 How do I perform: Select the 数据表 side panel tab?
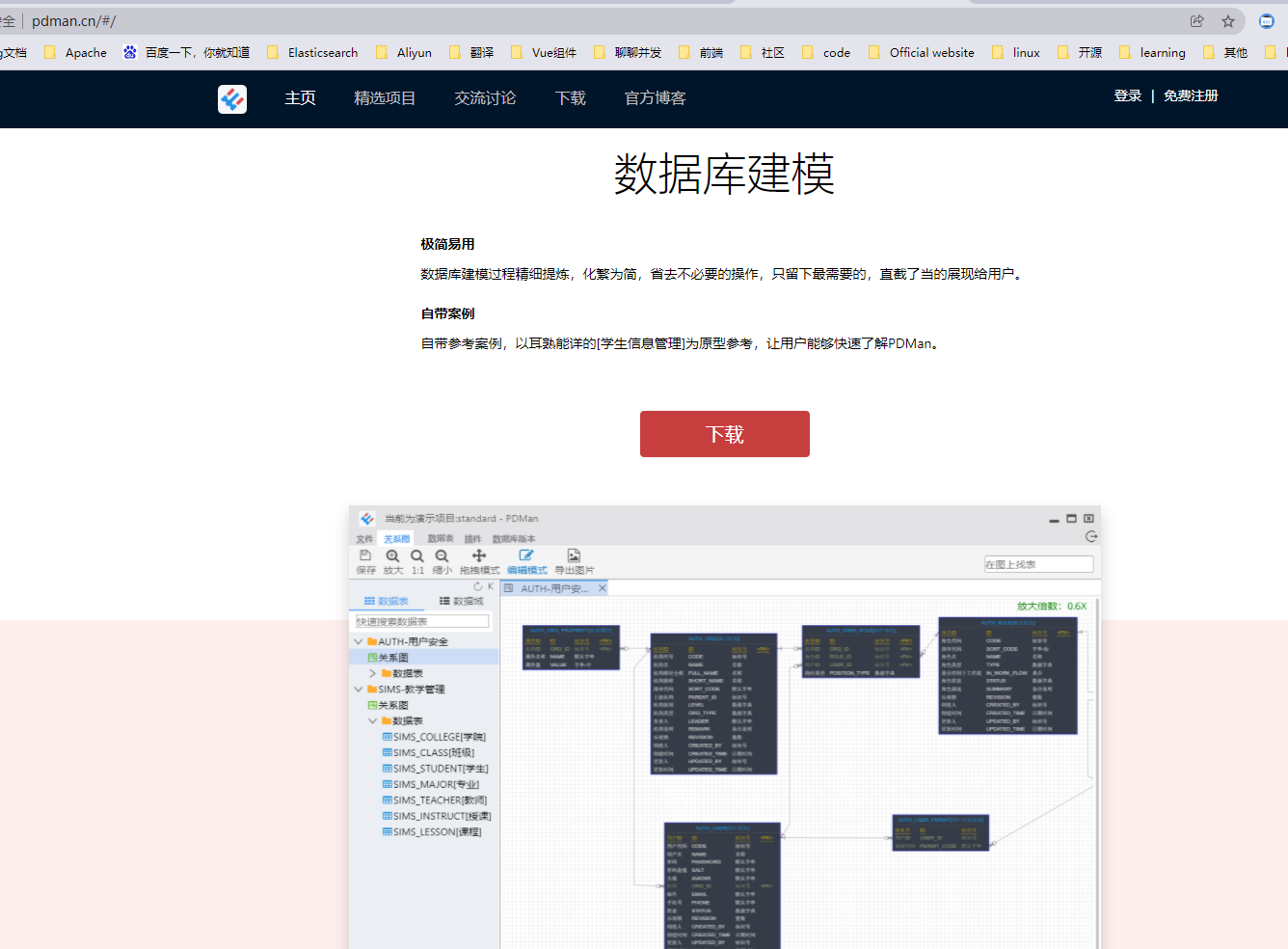tap(387, 601)
